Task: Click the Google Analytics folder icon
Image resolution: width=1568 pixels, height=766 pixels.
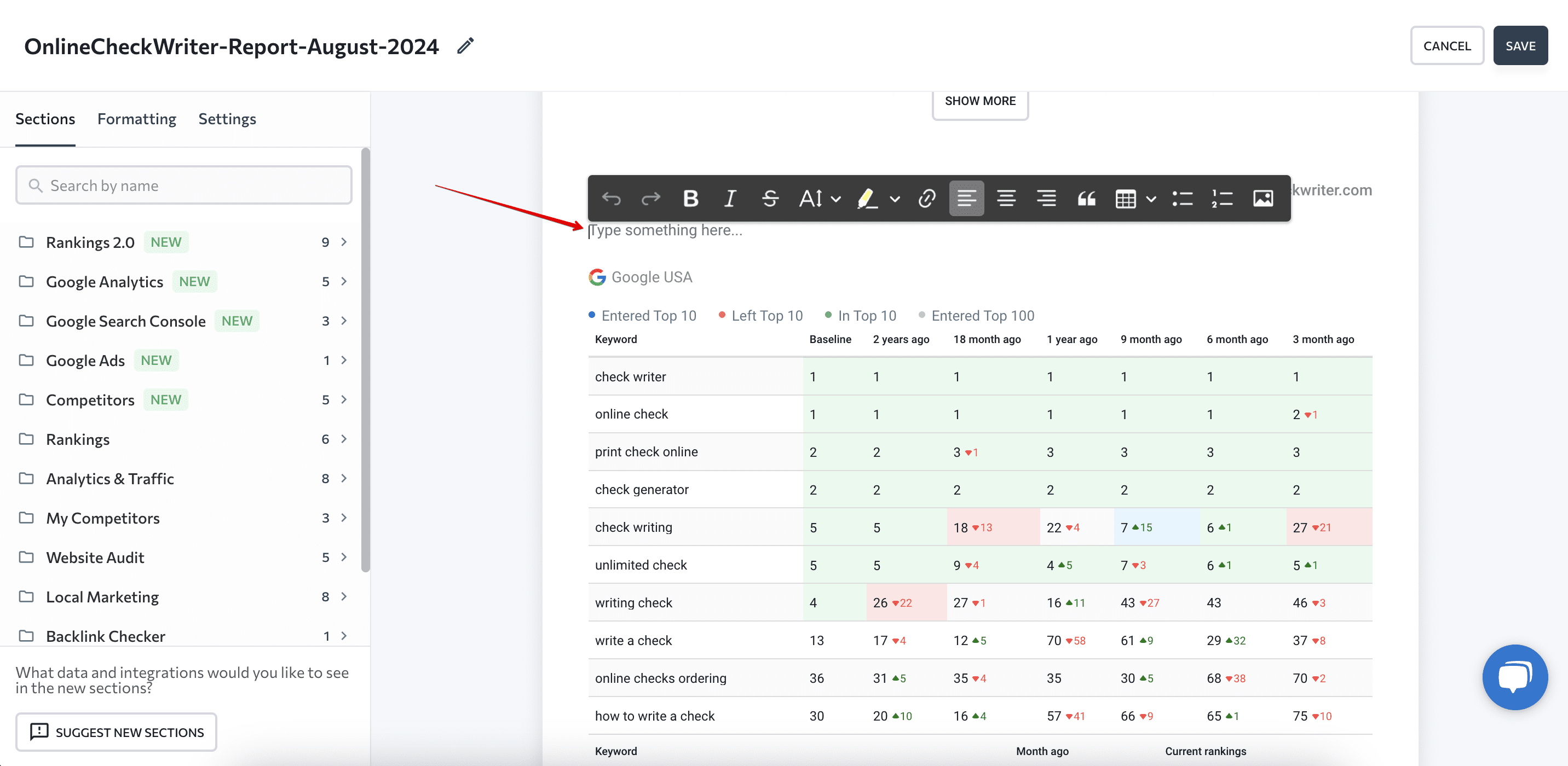Action: point(26,282)
